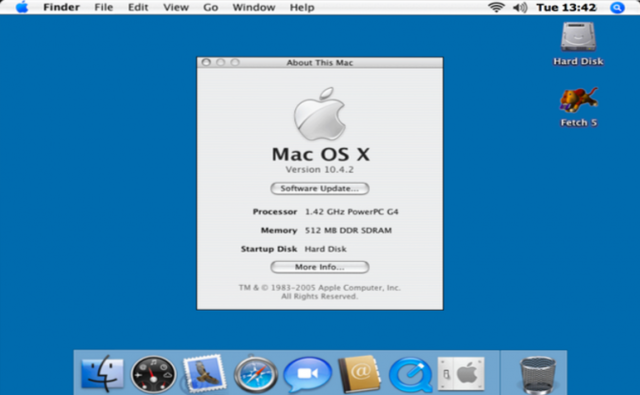Screen dimensions: 640x395
Task: Click the 512 MB DDR SDRAM value
Action: click(x=348, y=231)
